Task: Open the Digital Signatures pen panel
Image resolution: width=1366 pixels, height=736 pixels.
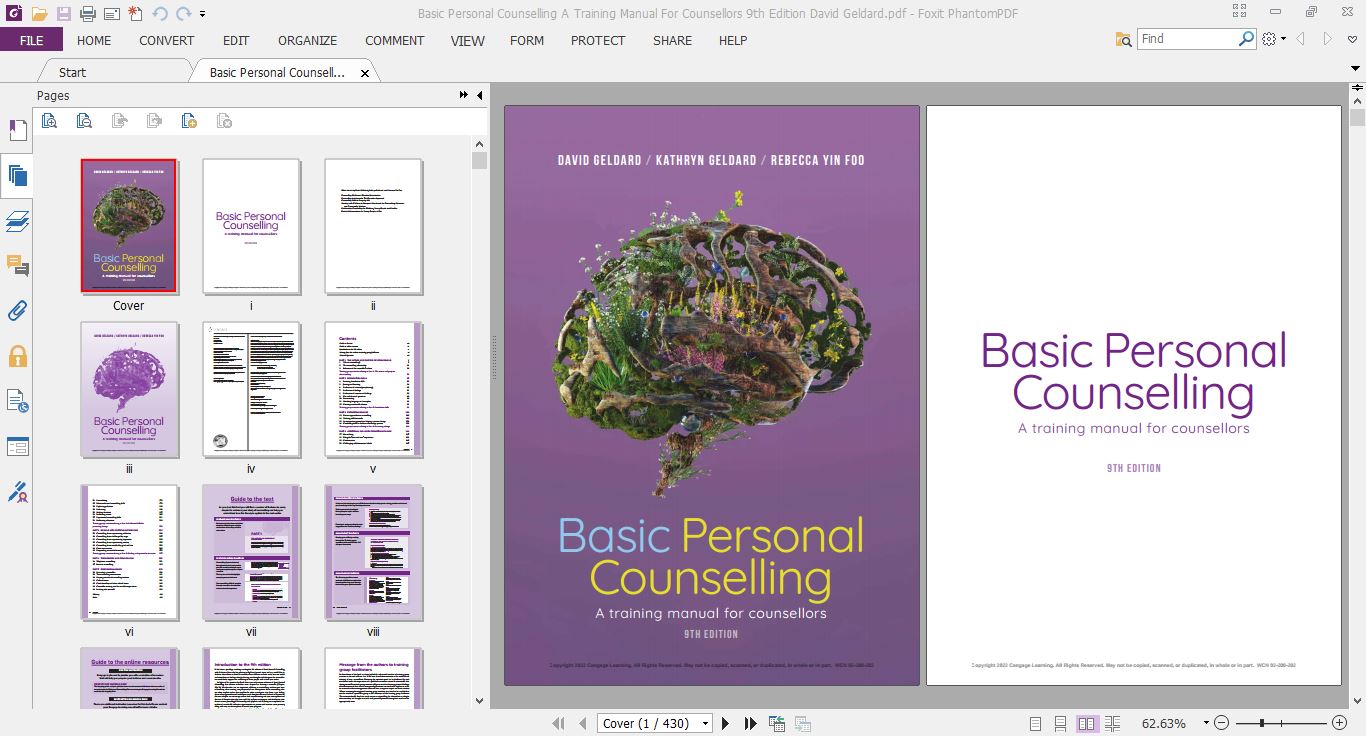Action: pos(17,492)
